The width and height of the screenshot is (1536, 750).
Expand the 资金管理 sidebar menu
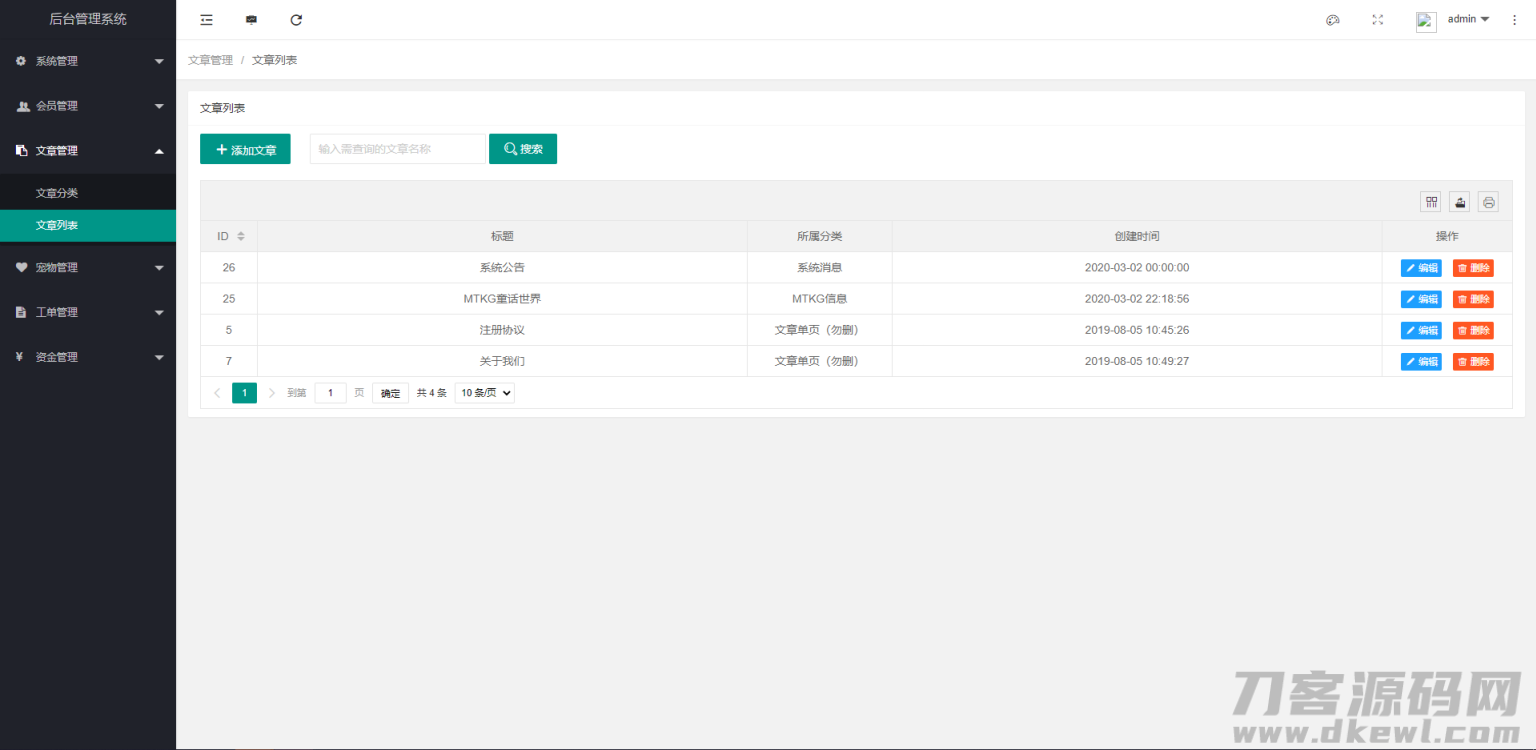coord(88,357)
